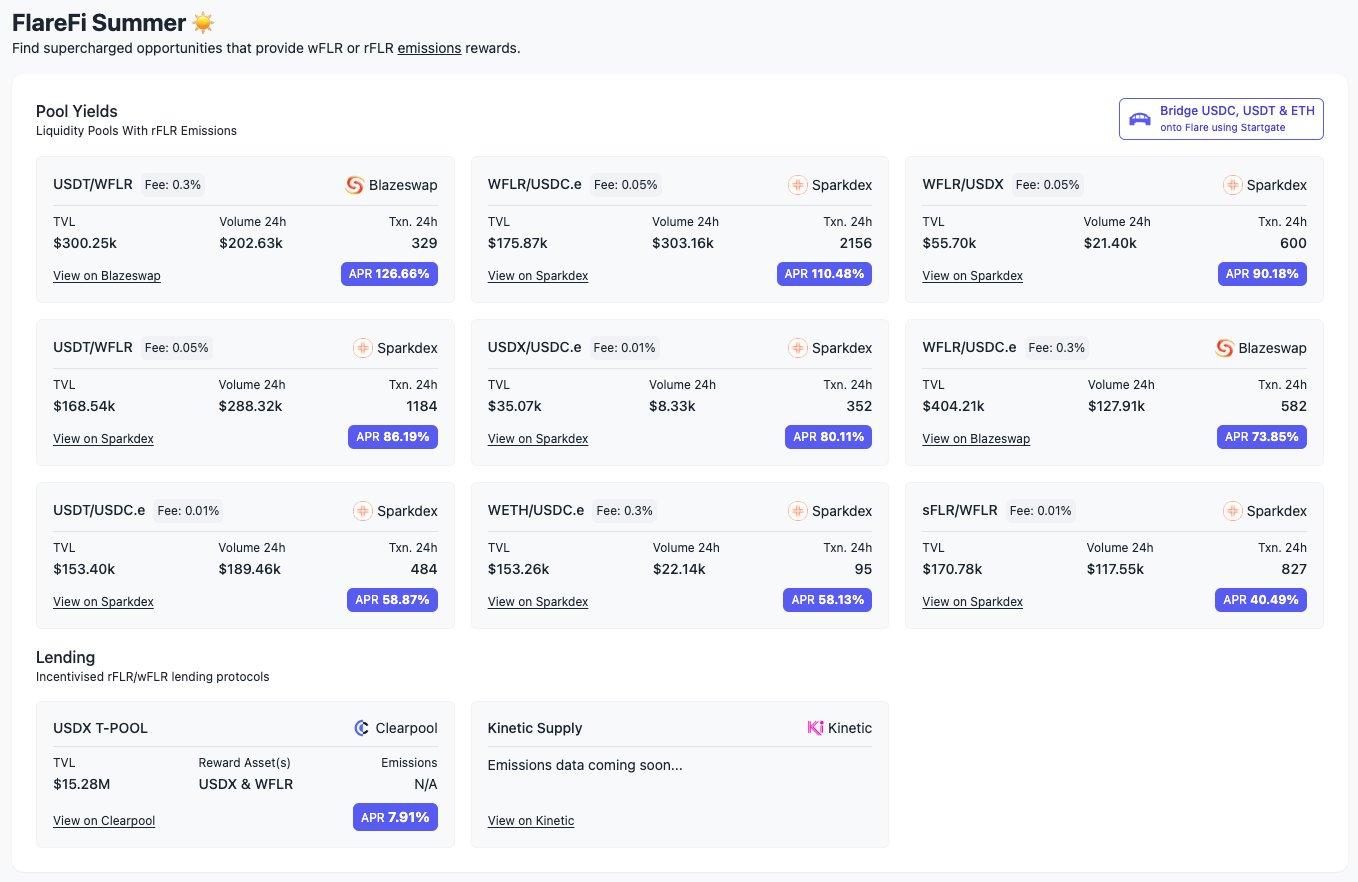Click the APR 110.48% badge

(824, 274)
